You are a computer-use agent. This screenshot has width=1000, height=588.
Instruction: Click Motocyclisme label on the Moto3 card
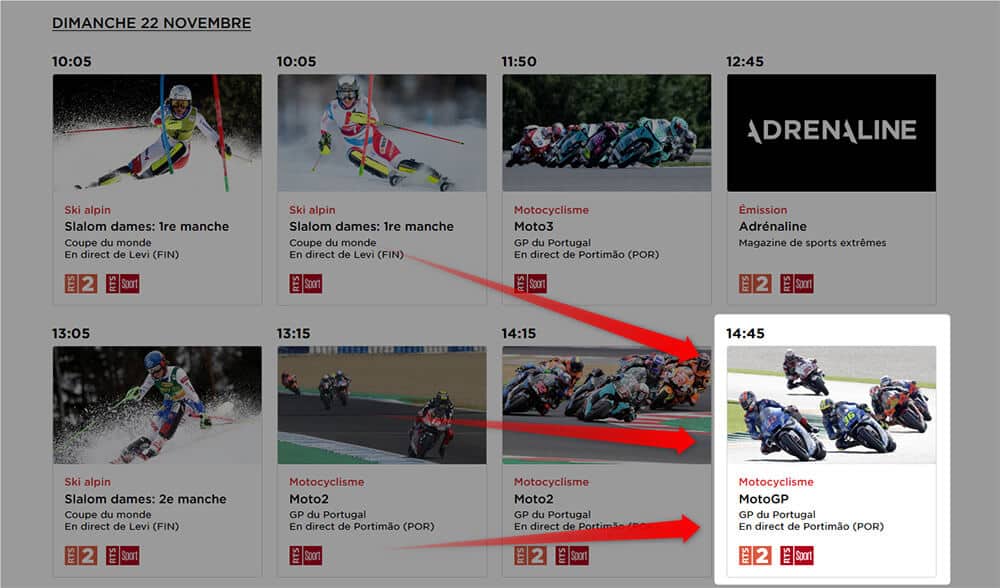click(552, 210)
